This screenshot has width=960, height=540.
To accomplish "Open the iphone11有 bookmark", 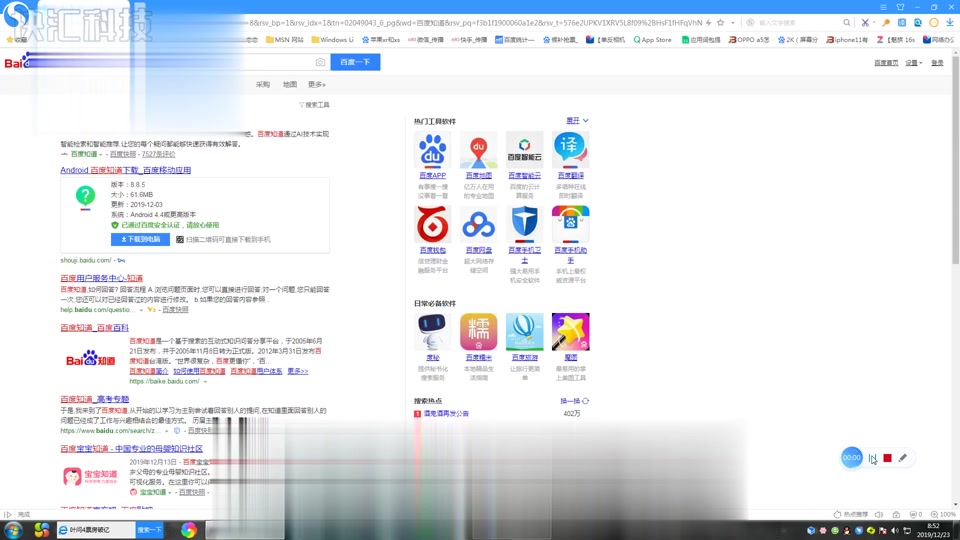I will pos(847,40).
